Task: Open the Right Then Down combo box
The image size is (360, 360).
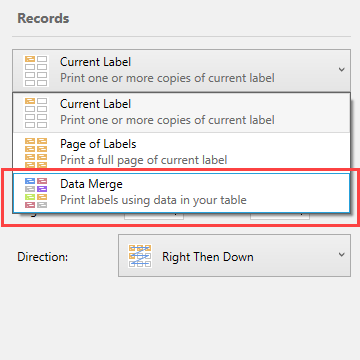Action: 234,256
